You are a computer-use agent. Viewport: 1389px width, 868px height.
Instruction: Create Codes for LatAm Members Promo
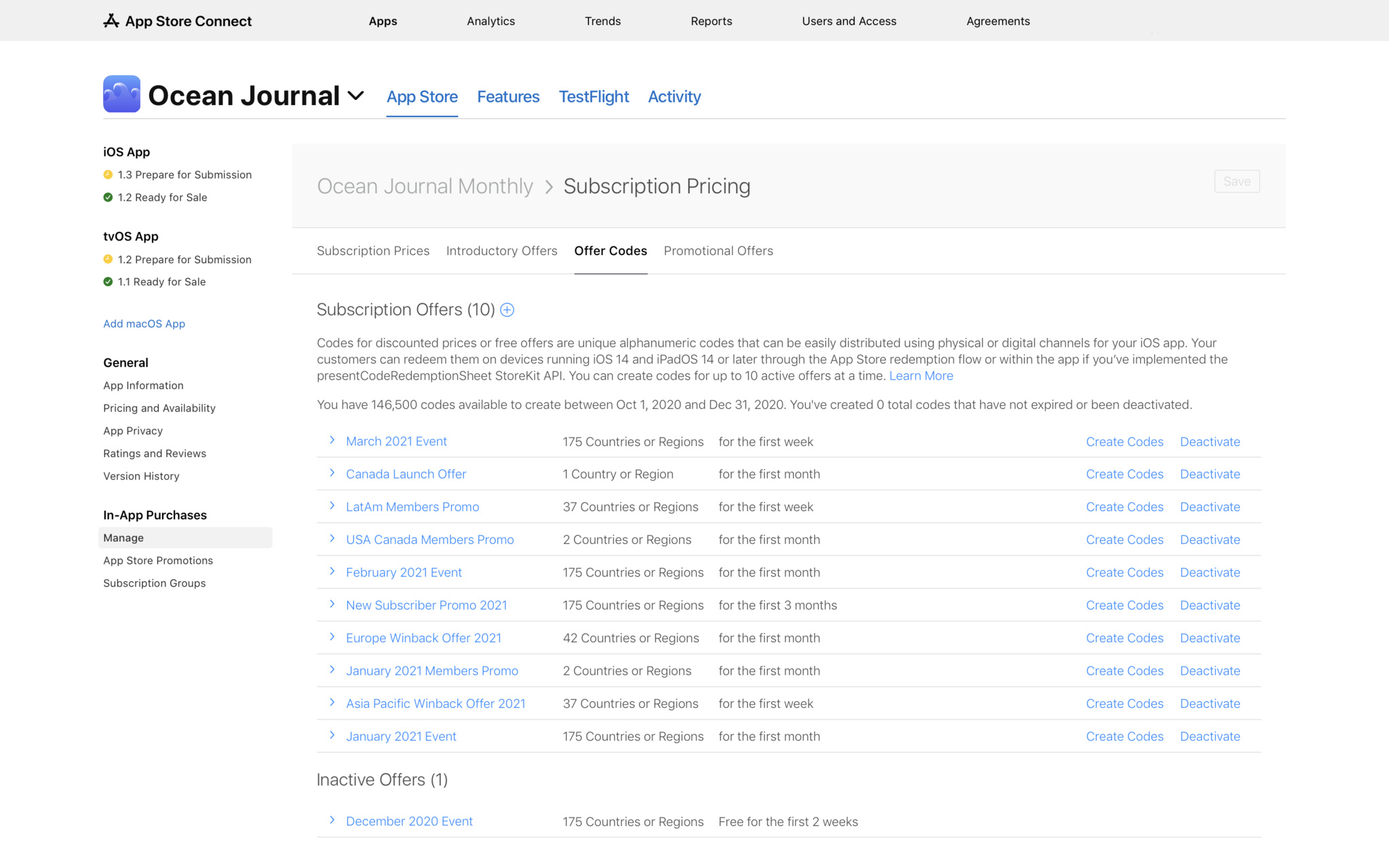1124,507
